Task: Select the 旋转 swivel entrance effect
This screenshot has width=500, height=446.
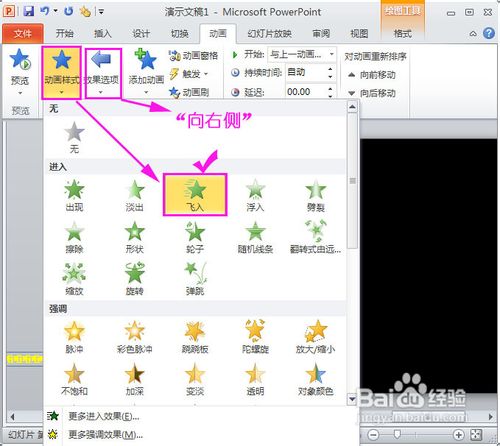Action: [135, 279]
